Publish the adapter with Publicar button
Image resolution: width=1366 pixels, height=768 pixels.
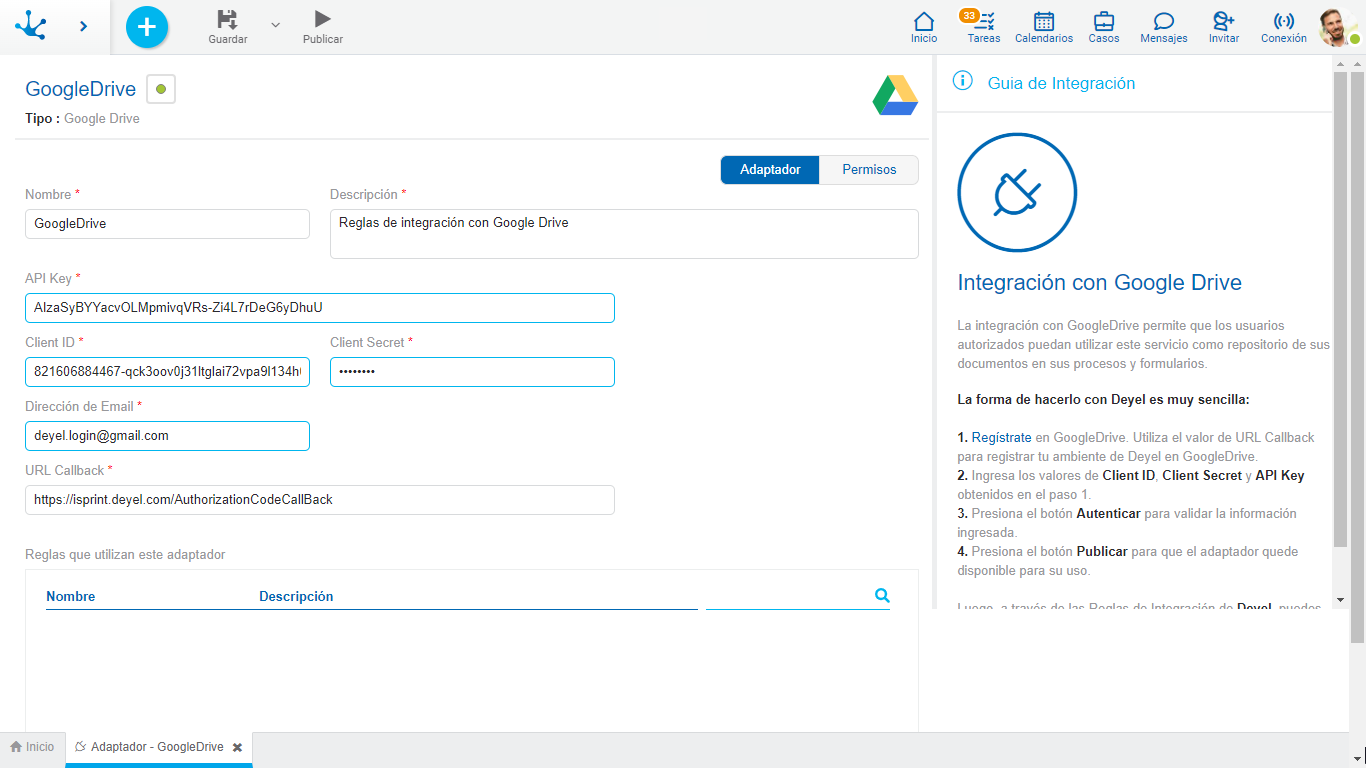click(x=322, y=26)
